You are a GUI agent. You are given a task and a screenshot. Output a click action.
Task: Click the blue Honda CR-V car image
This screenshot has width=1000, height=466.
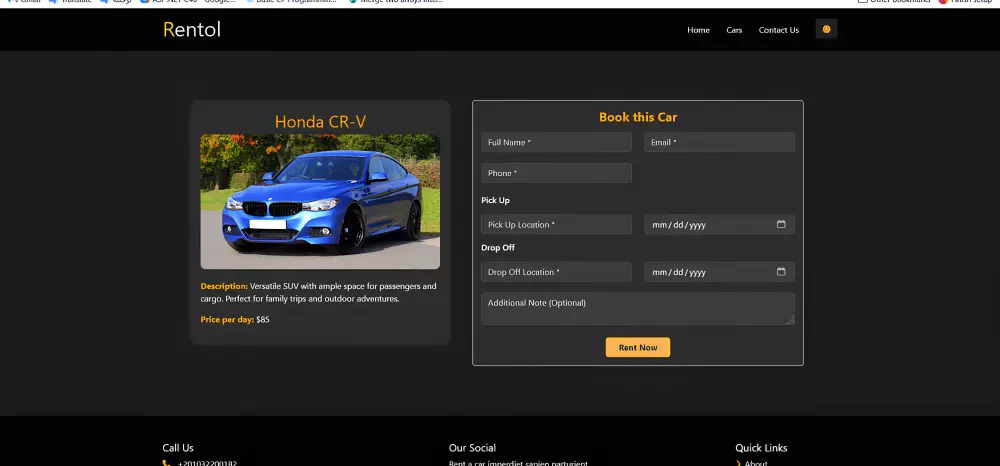tap(320, 201)
